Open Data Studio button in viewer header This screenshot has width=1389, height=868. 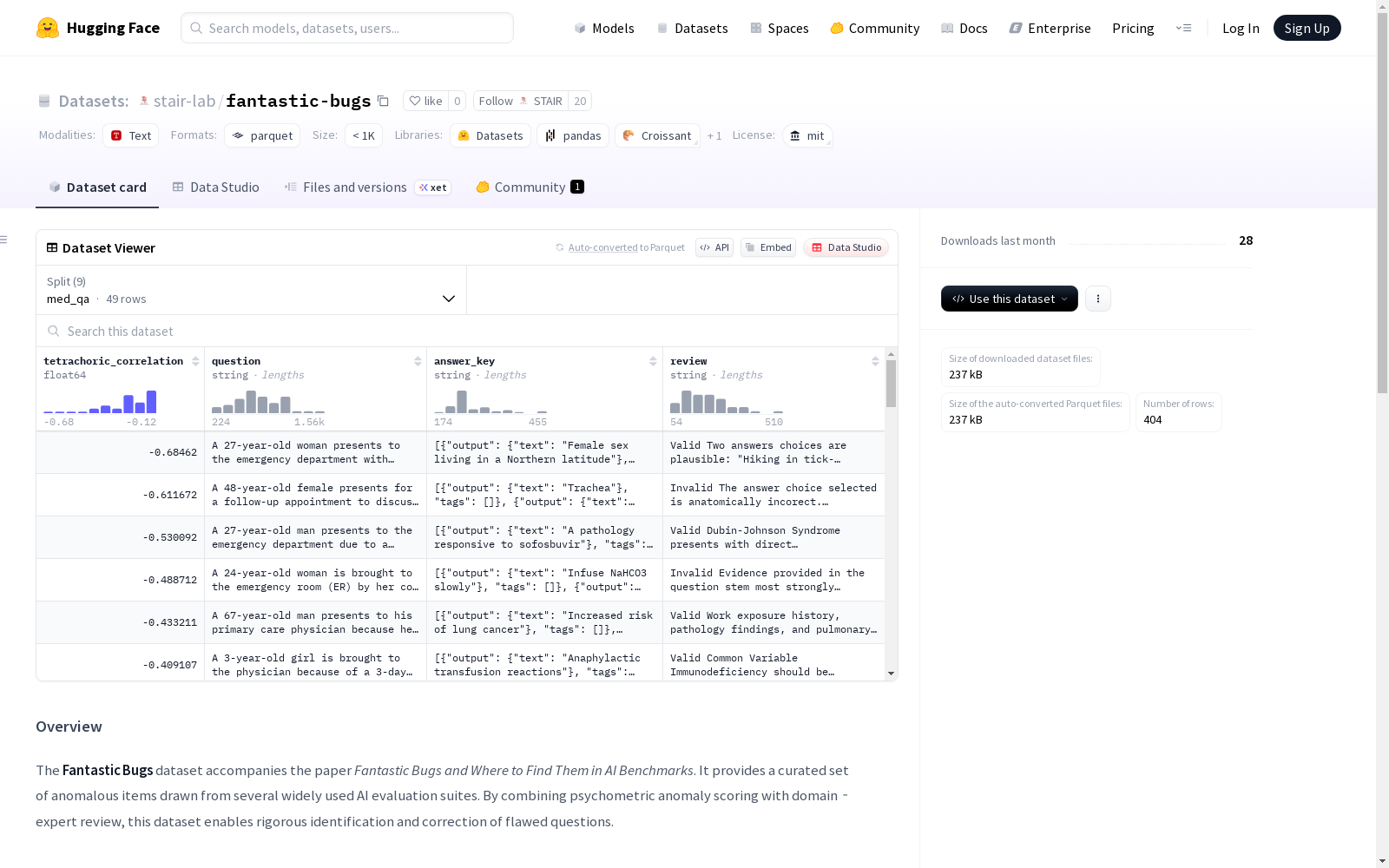pyautogui.click(x=846, y=247)
